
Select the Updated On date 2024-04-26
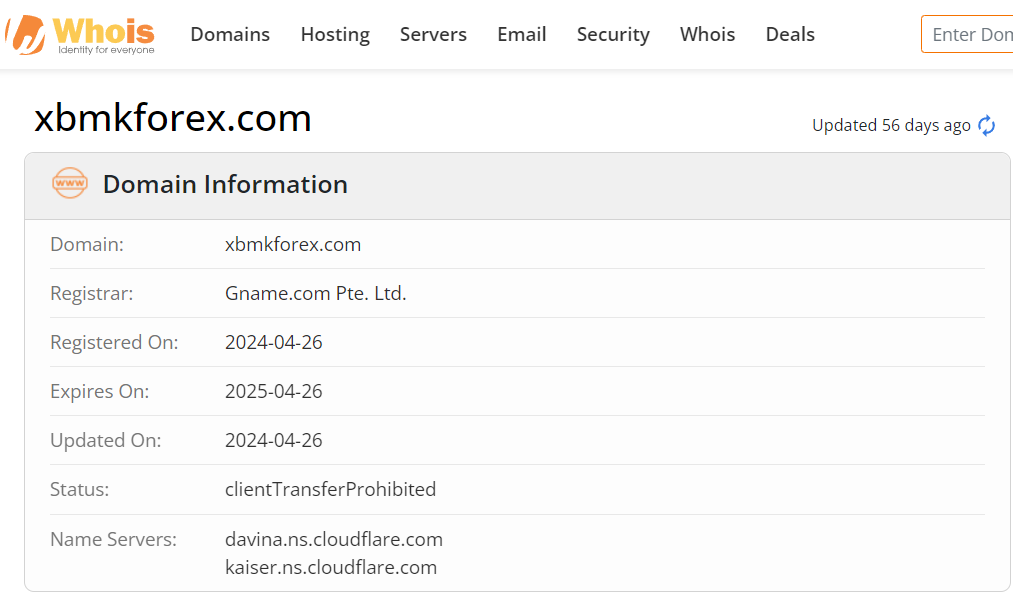[273, 441]
